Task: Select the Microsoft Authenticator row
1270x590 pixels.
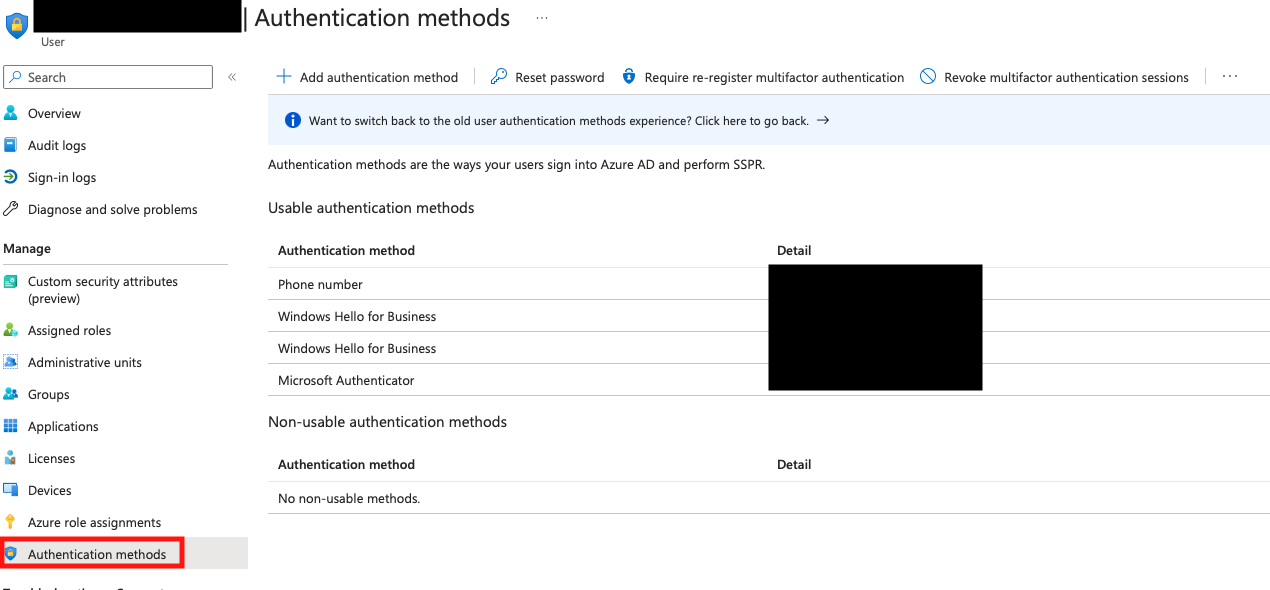Action: (x=769, y=380)
